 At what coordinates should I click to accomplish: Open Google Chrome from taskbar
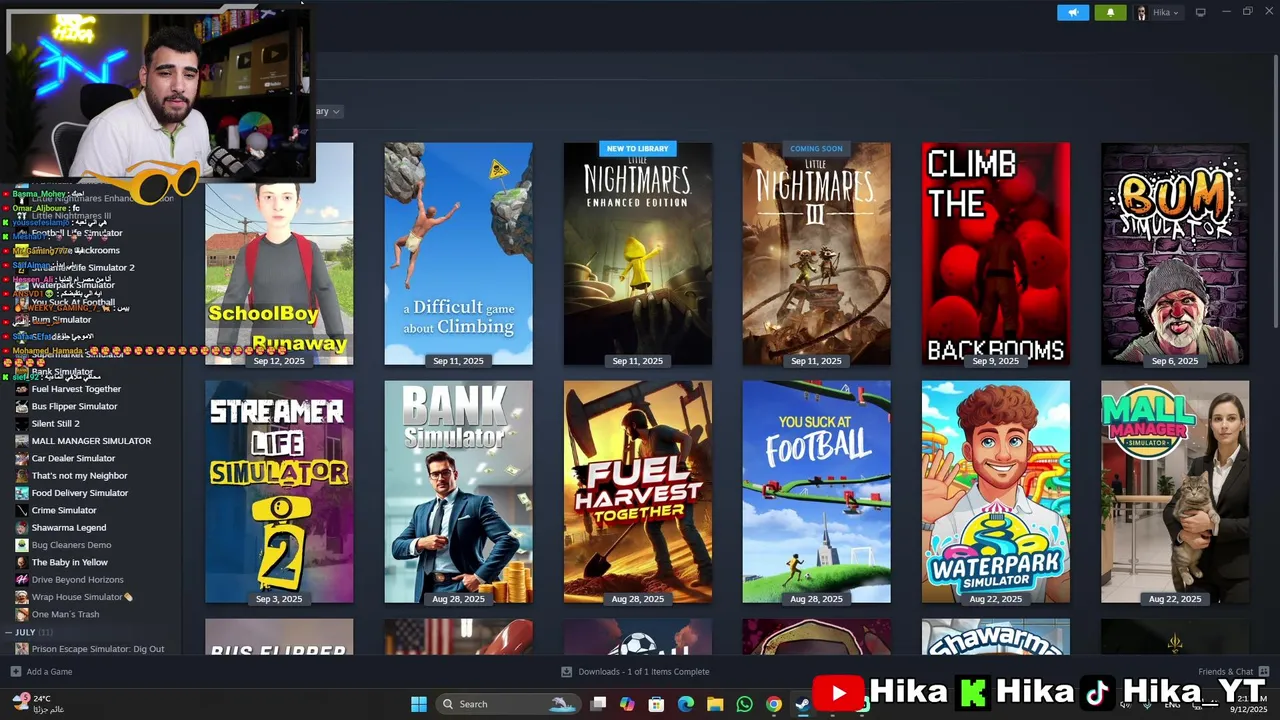point(773,704)
